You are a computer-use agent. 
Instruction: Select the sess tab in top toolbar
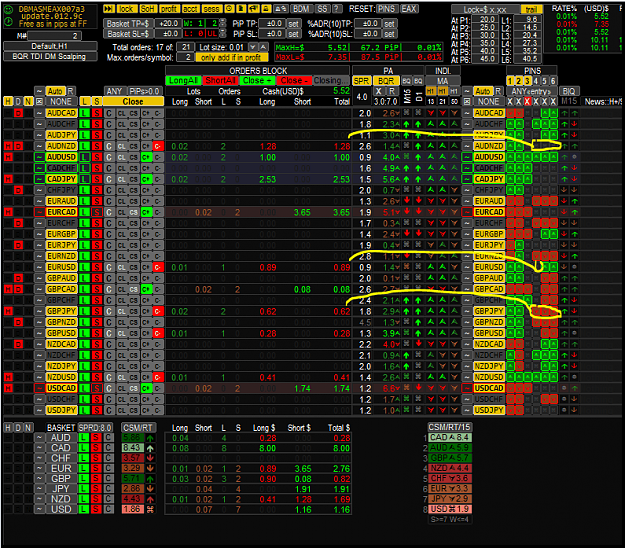tap(211, 9)
